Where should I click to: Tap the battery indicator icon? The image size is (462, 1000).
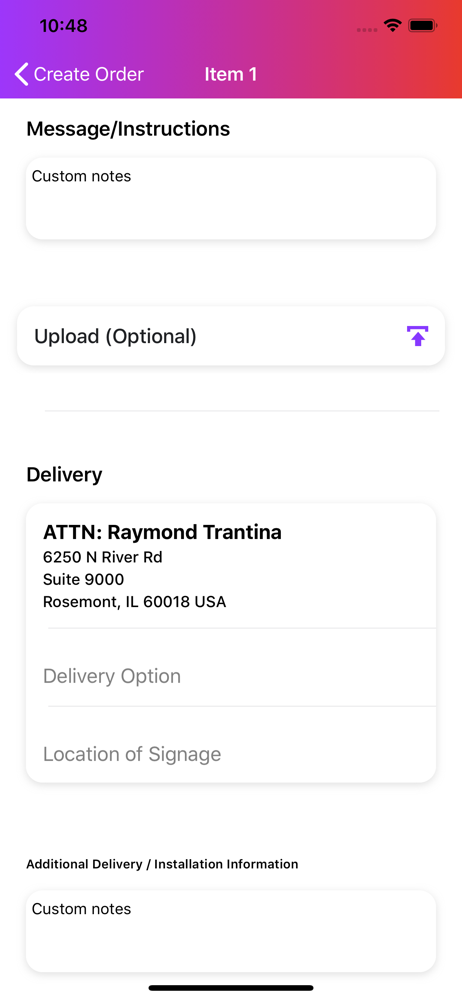tap(422, 26)
